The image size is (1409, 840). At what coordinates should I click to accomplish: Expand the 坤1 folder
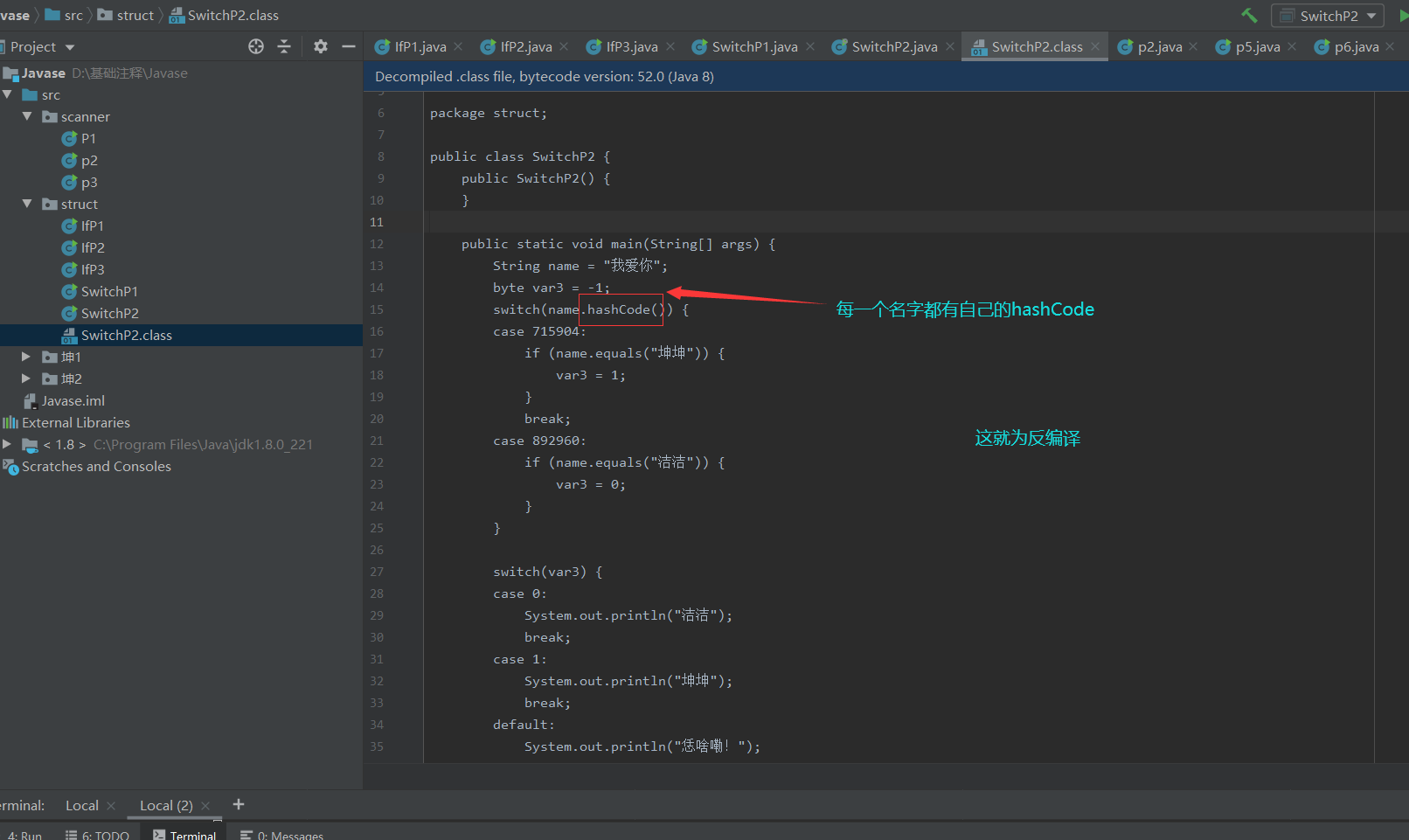pyautogui.click(x=26, y=357)
